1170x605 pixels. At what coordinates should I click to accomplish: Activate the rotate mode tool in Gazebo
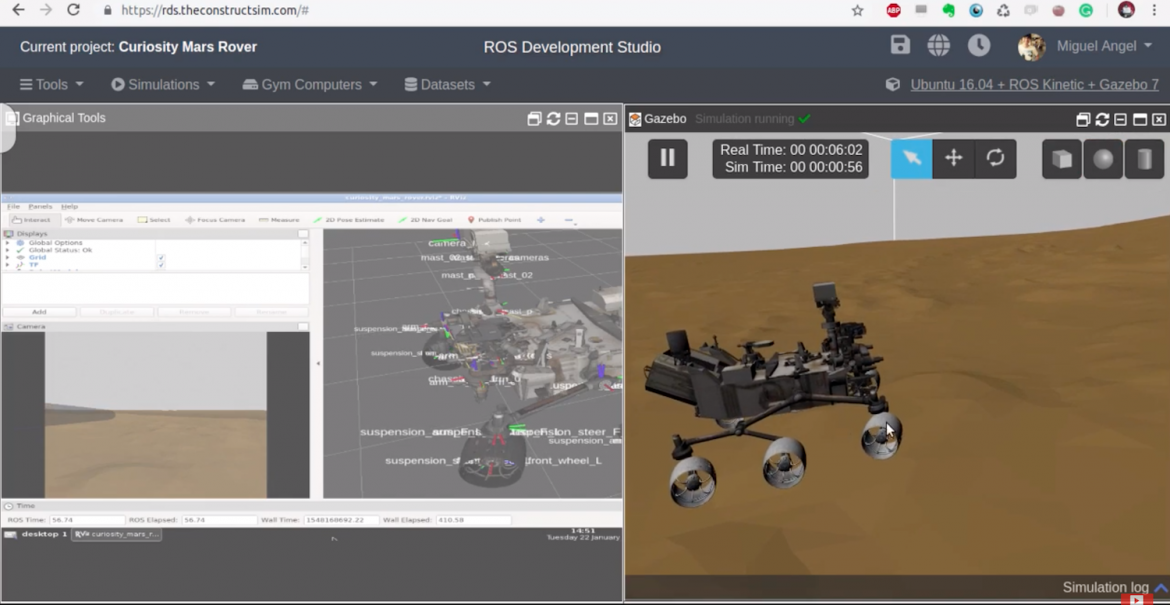995,158
